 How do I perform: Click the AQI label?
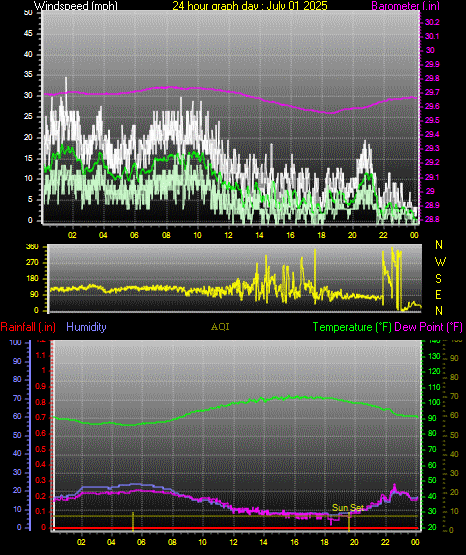pyautogui.click(x=220, y=327)
